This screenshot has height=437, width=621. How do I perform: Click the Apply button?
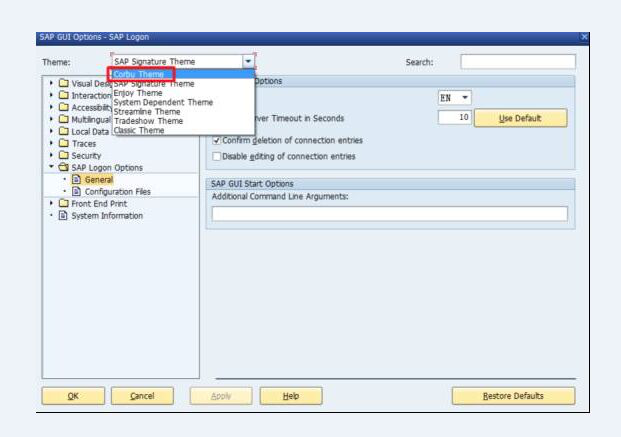(221, 396)
